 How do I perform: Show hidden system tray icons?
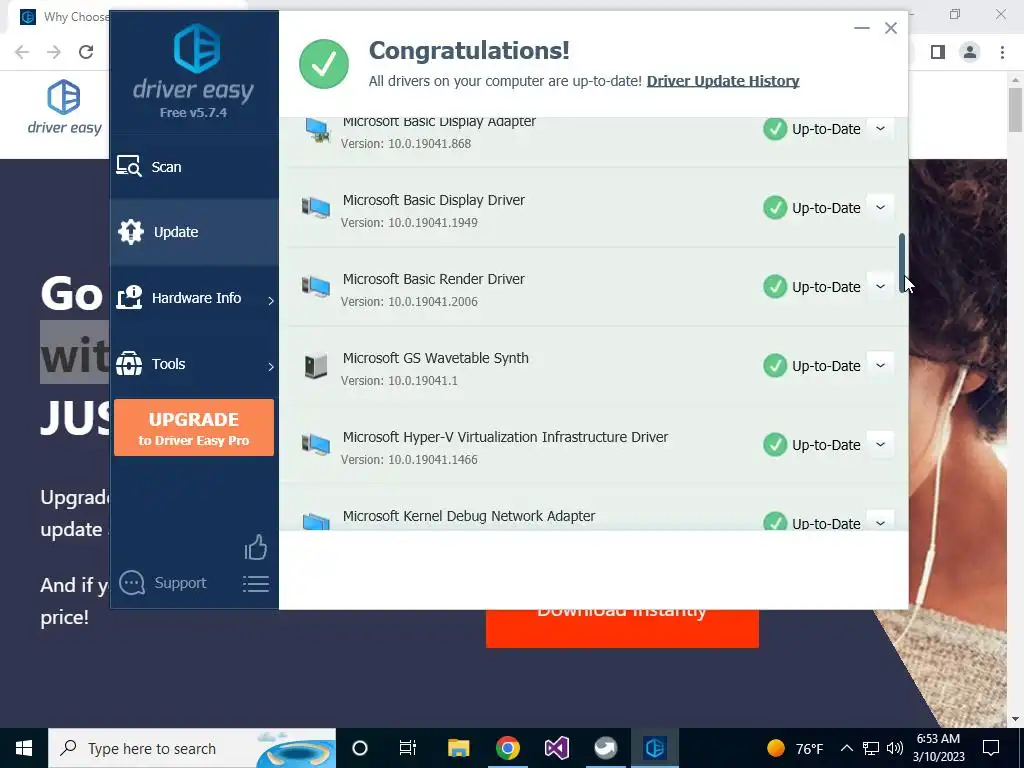[846, 748]
